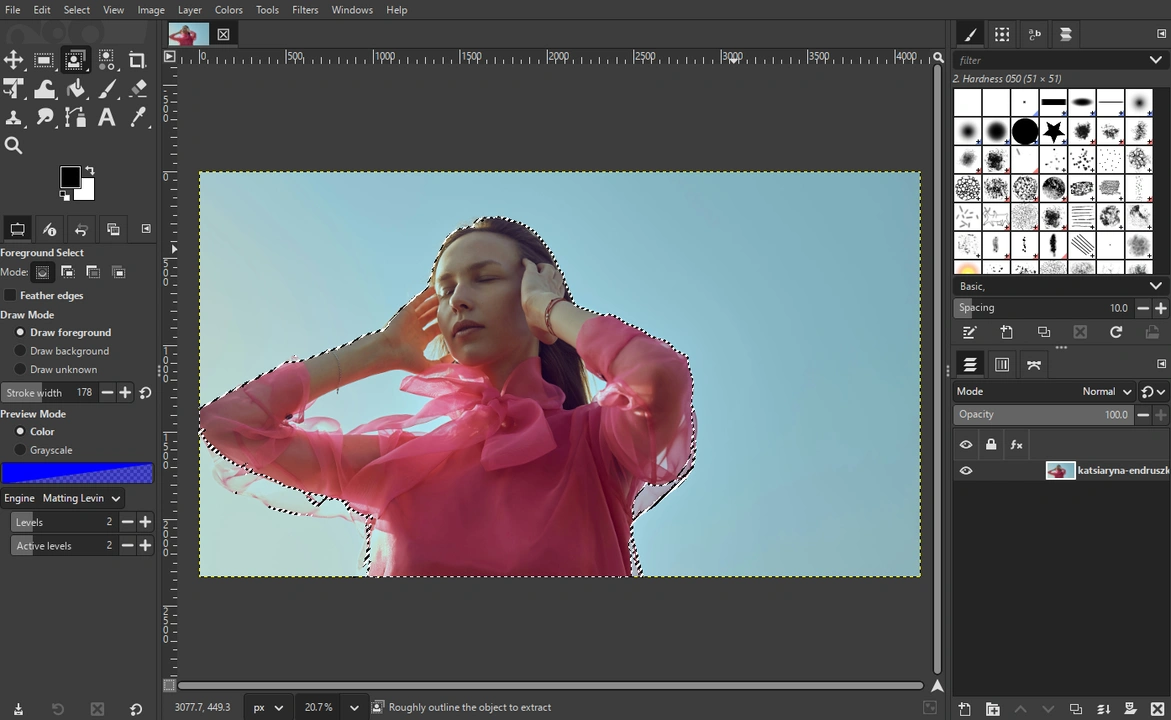Switch to the Tool Options tab
Viewport: 1171px width, 720px height.
tap(17, 229)
